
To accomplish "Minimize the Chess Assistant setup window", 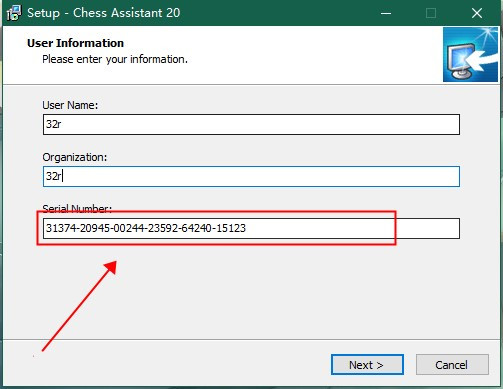I will [x=386, y=13].
